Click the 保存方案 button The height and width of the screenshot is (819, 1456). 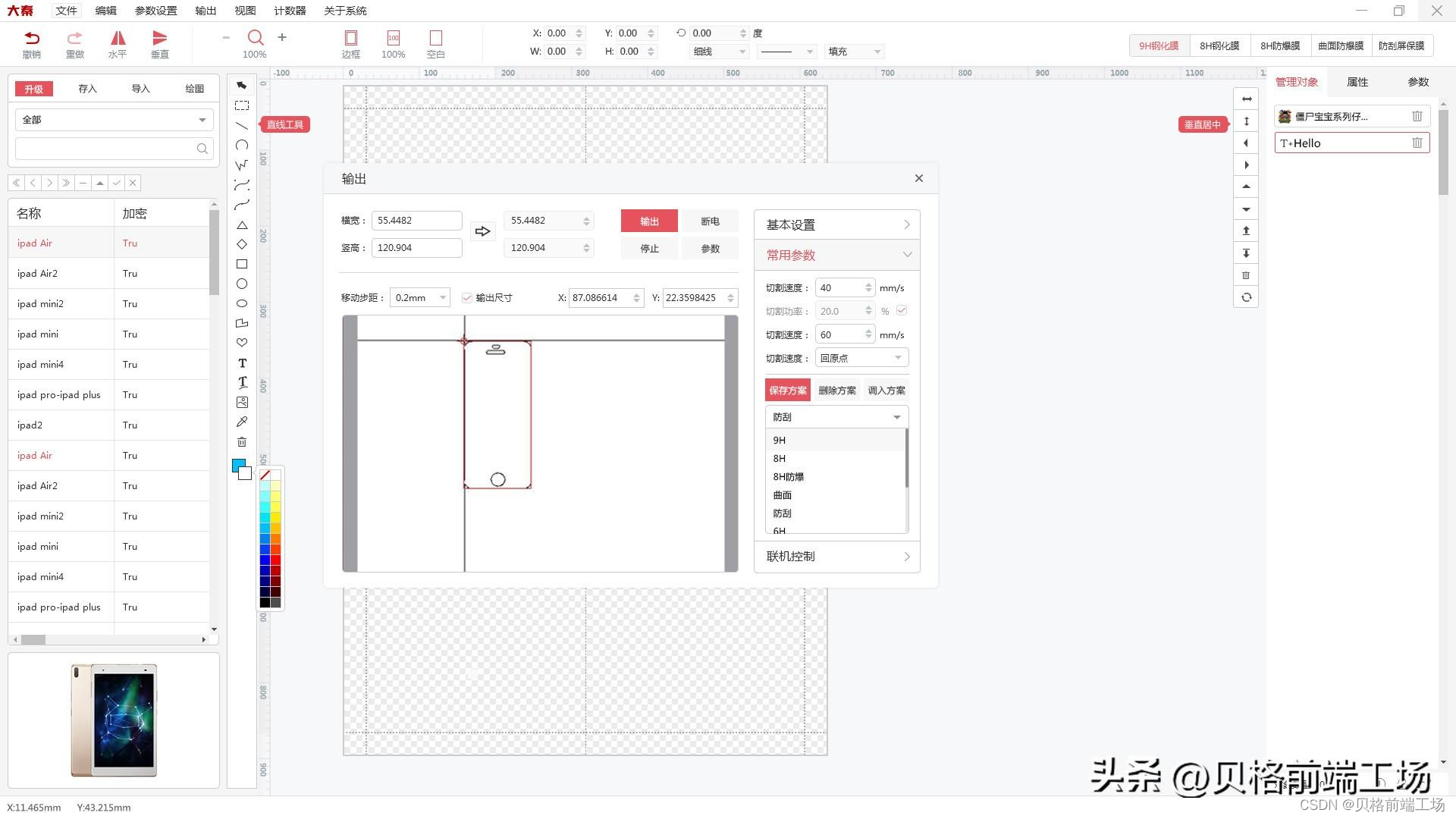(x=787, y=391)
